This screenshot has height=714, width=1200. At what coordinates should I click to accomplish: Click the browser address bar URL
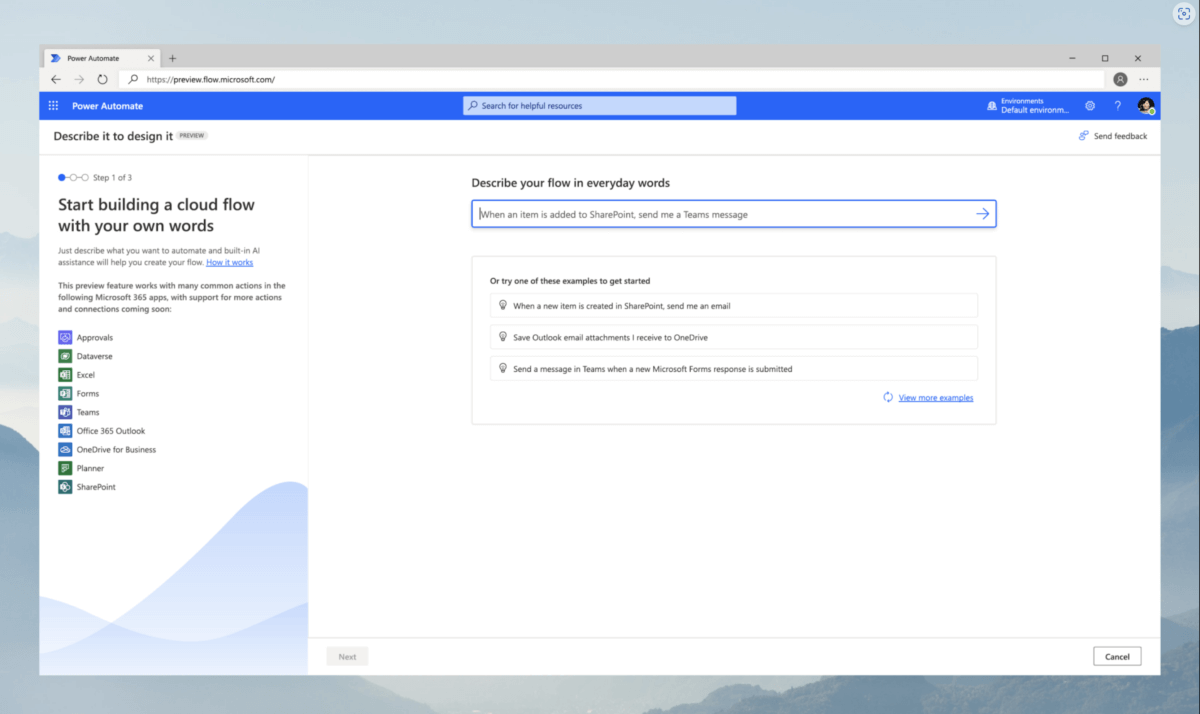tap(210, 79)
